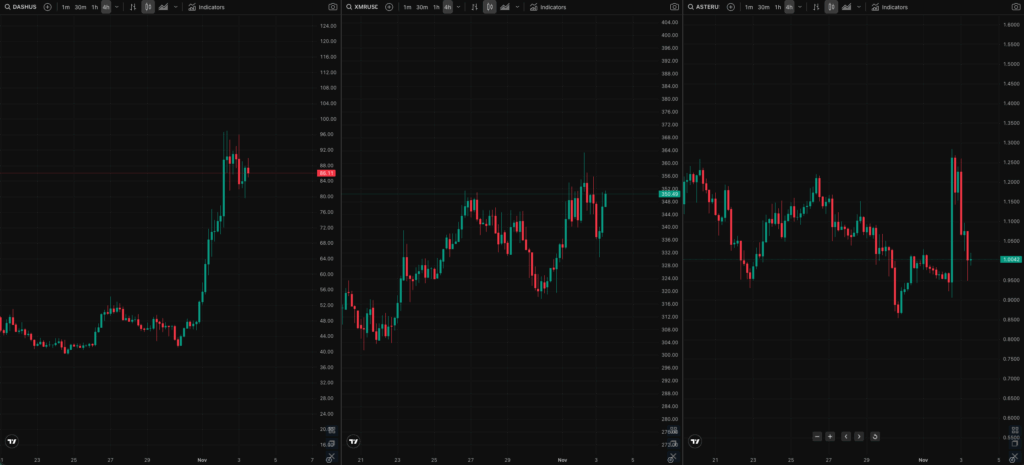Screen dimensions: 1024x465
Task: Select the 1h timeframe on the ASTER chart
Action: [778, 7]
